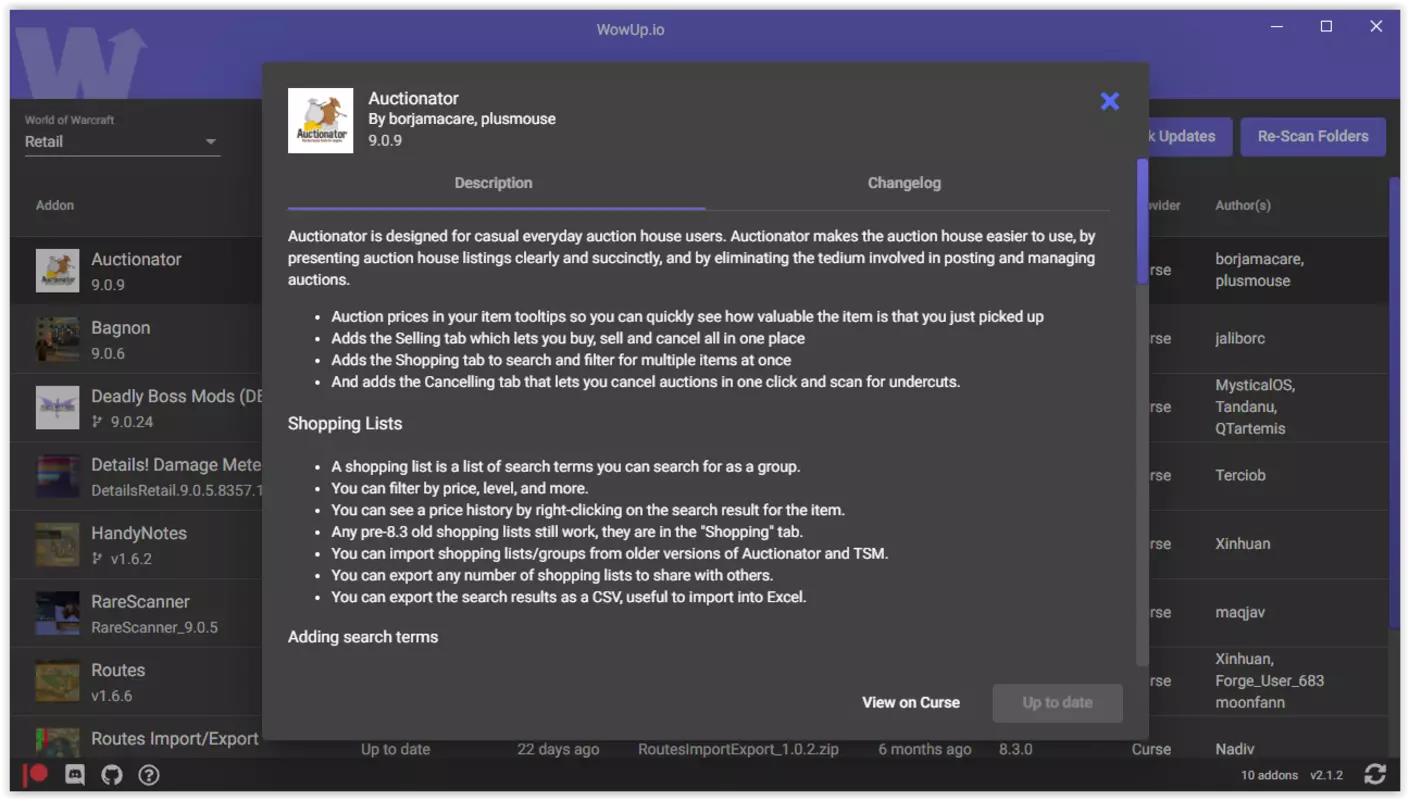Maximize the WowUp.io window
The height and width of the screenshot is (800, 1409).
pyautogui.click(x=1326, y=27)
